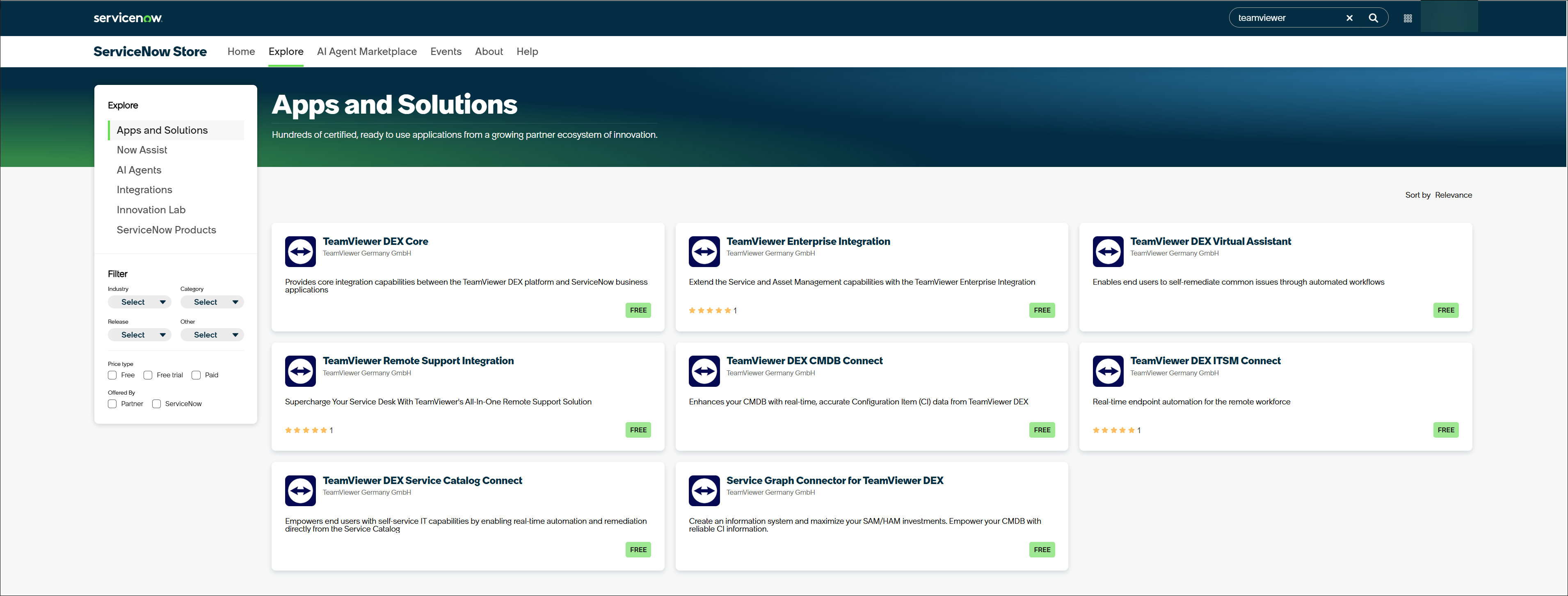Click the ServiceNow logo in header
This screenshot has width=1568, height=596.
[x=128, y=18]
